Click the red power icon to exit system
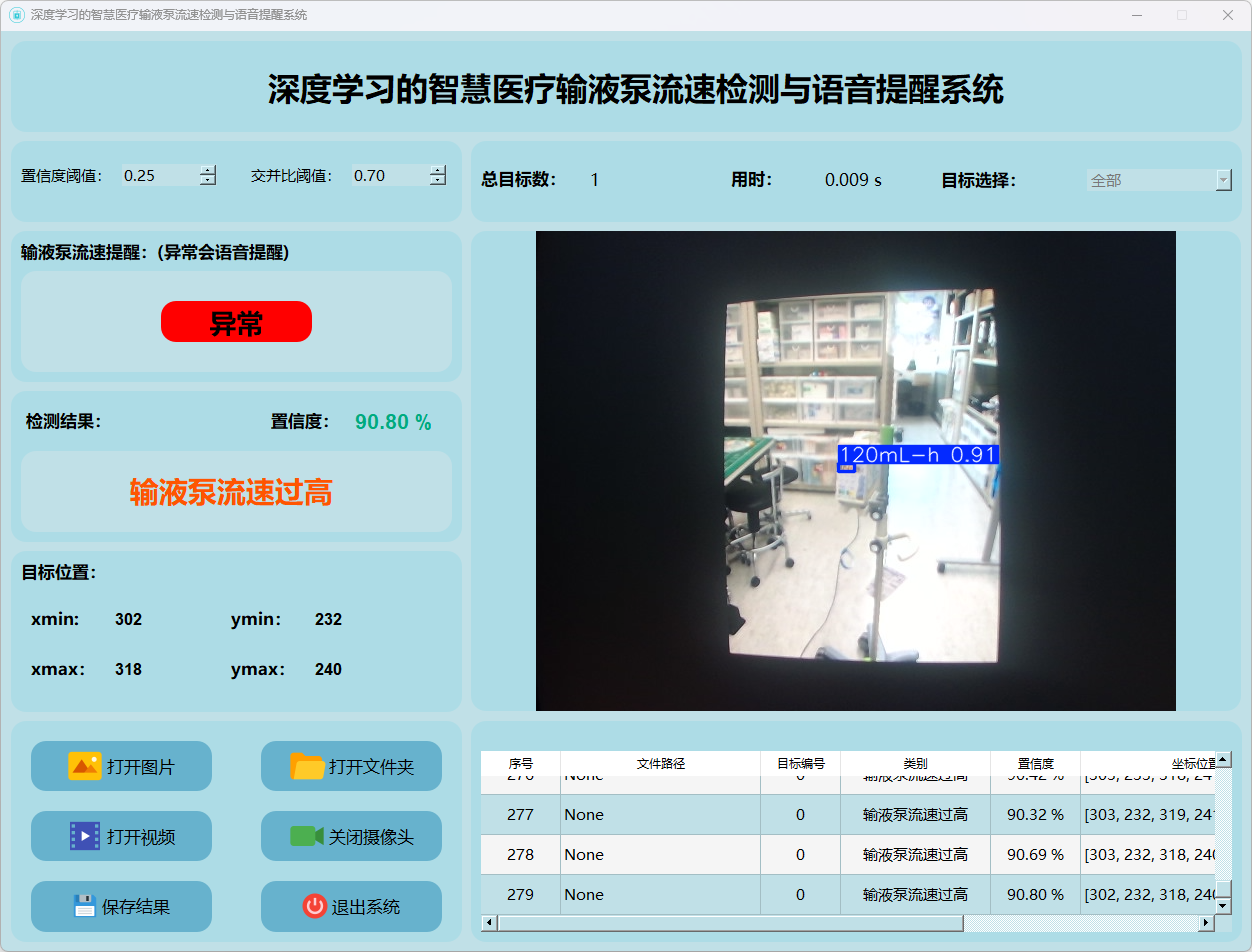The image size is (1252, 952). click(x=314, y=906)
